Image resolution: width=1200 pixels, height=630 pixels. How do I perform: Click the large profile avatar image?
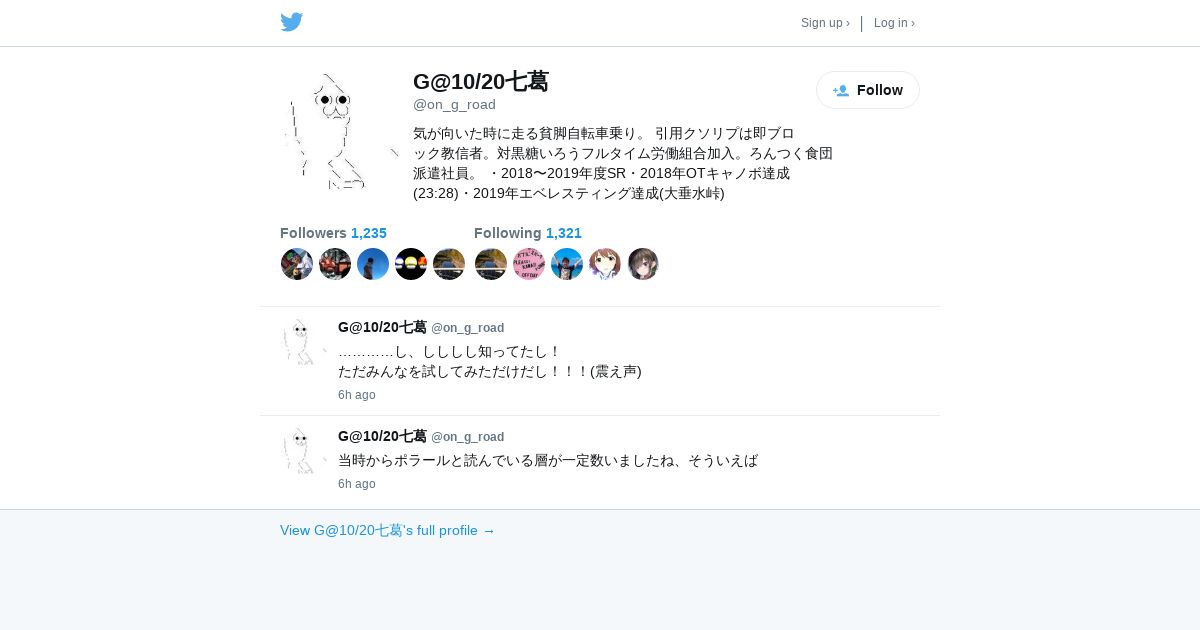pos(340,131)
